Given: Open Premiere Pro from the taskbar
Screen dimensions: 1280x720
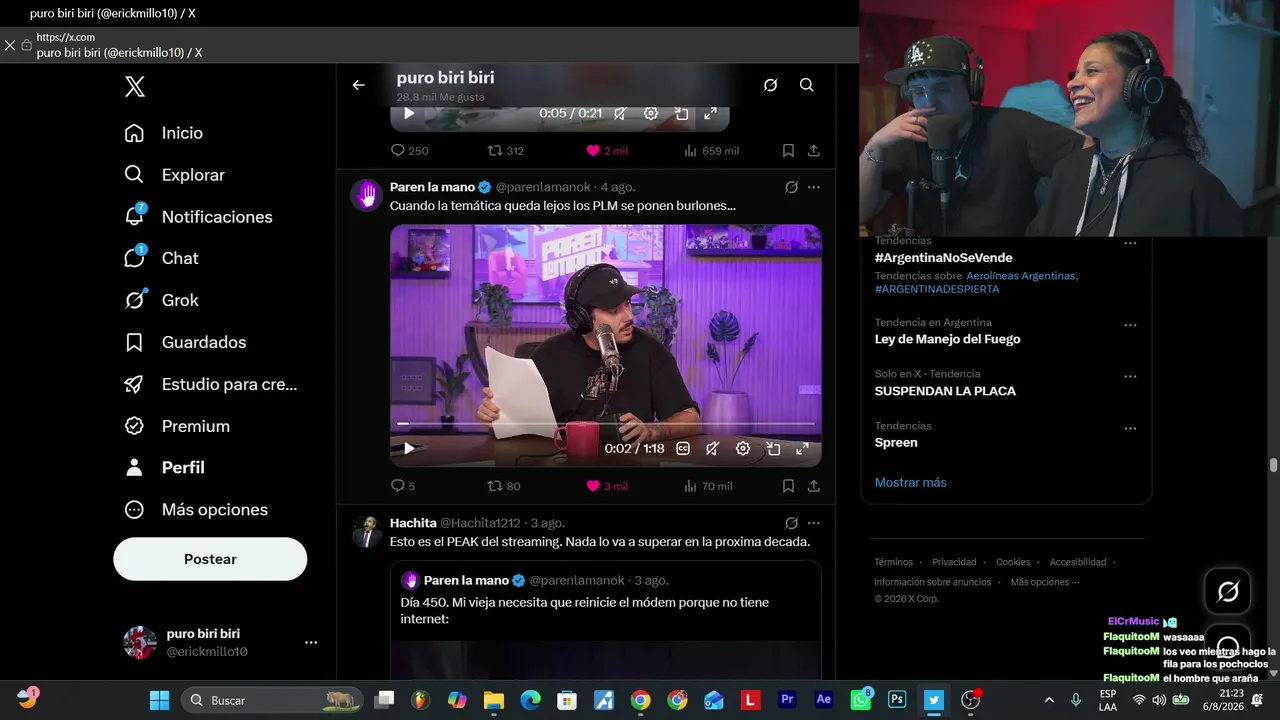Looking at the screenshot, I should point(787,700).
